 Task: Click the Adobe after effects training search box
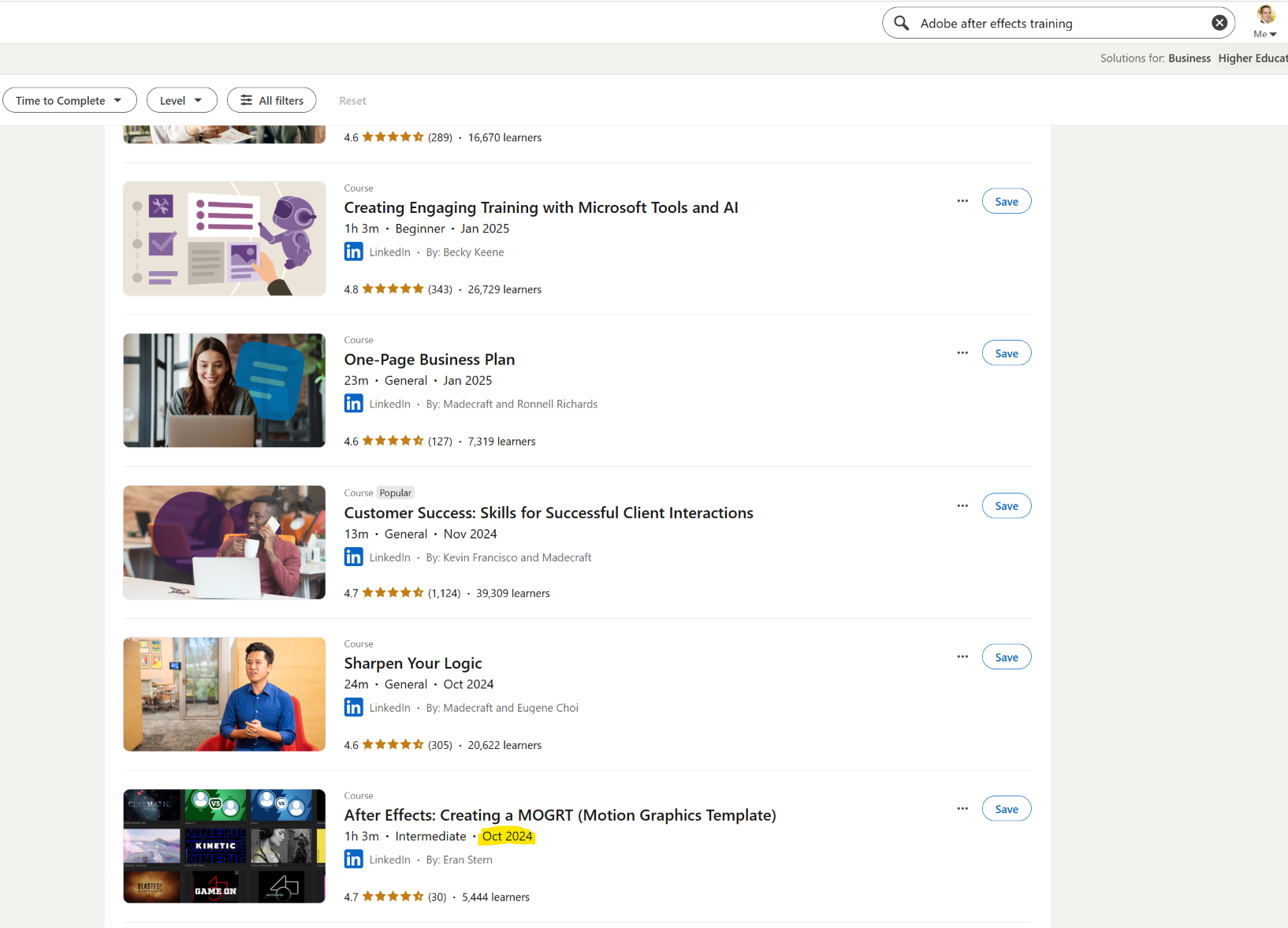tap(1059, 23)
